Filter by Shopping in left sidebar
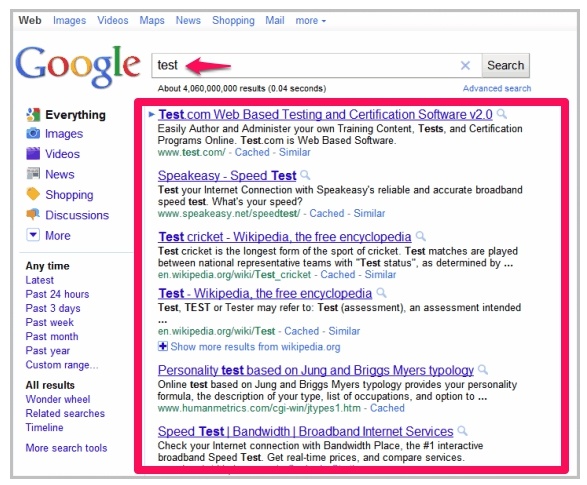The height and width of the screenshot is (485, 587). [x=69, y=195]
